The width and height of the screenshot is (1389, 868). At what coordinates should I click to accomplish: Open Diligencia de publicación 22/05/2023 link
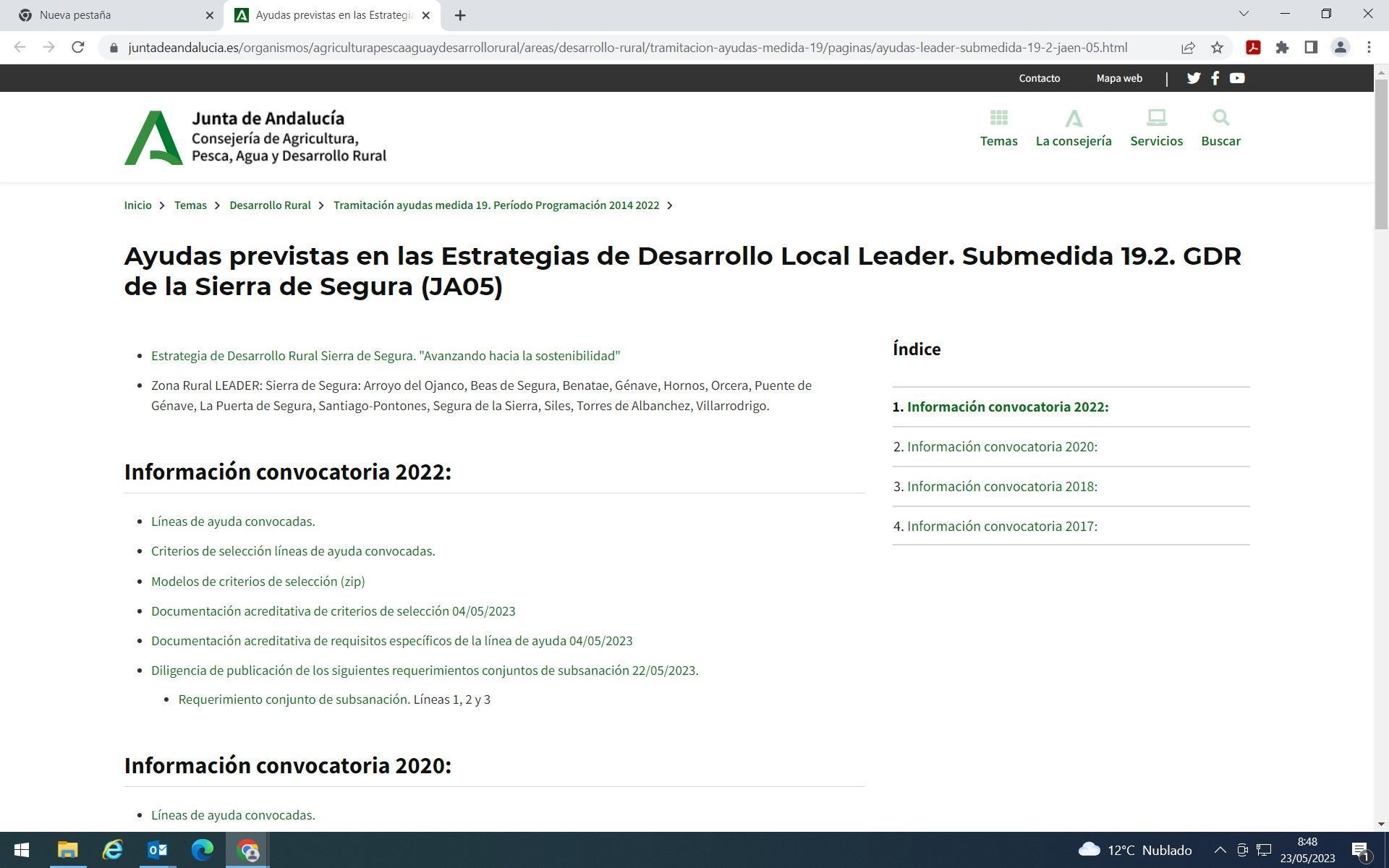click(x=425, y=671)
